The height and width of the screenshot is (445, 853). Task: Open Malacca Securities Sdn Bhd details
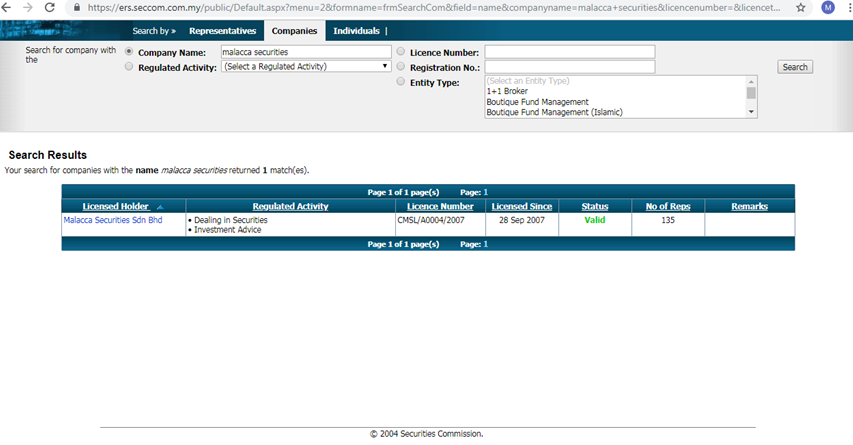click(x=113, y=220)
